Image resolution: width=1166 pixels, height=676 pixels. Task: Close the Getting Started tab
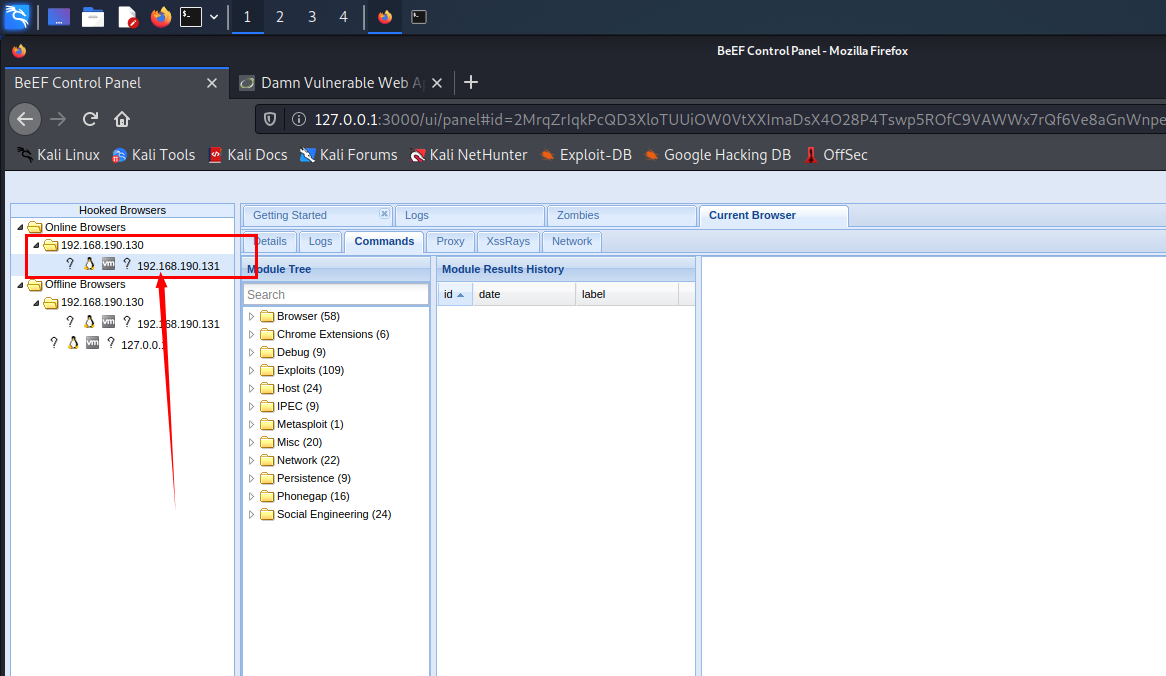pyautogui.click(x=384, y=213)
